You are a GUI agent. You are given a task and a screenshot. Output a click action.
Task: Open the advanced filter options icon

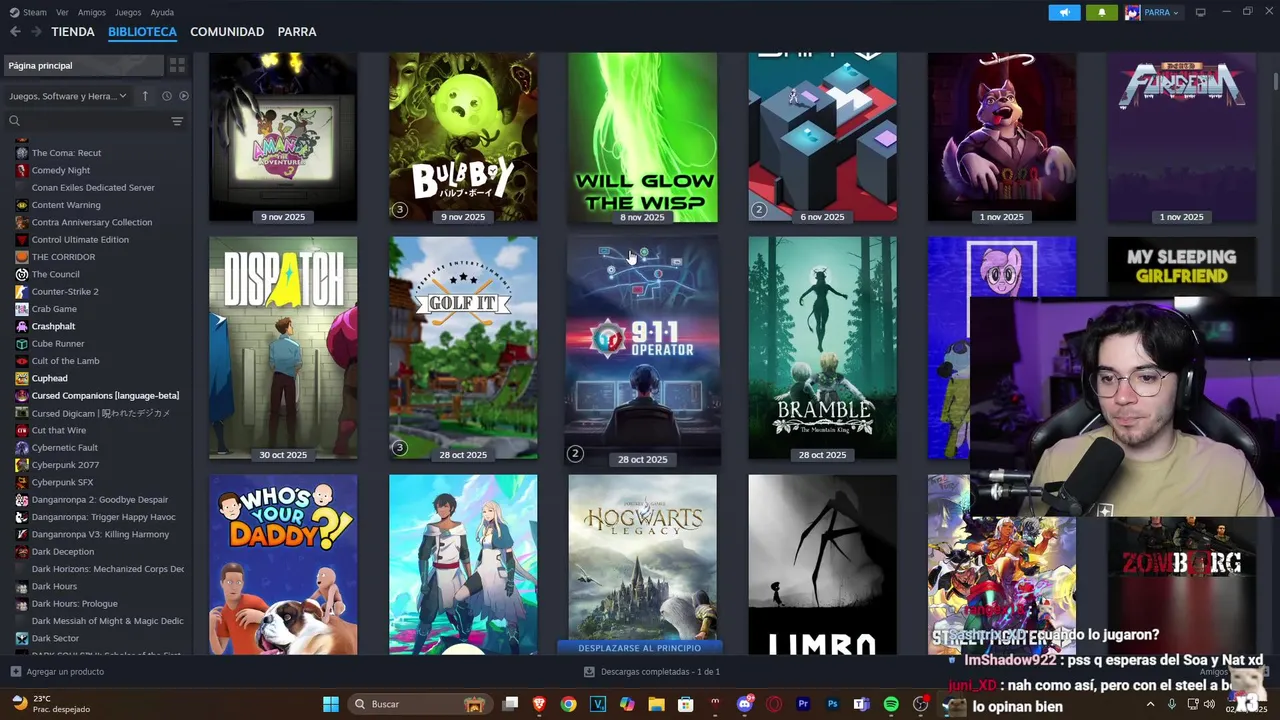coord(177,121)
